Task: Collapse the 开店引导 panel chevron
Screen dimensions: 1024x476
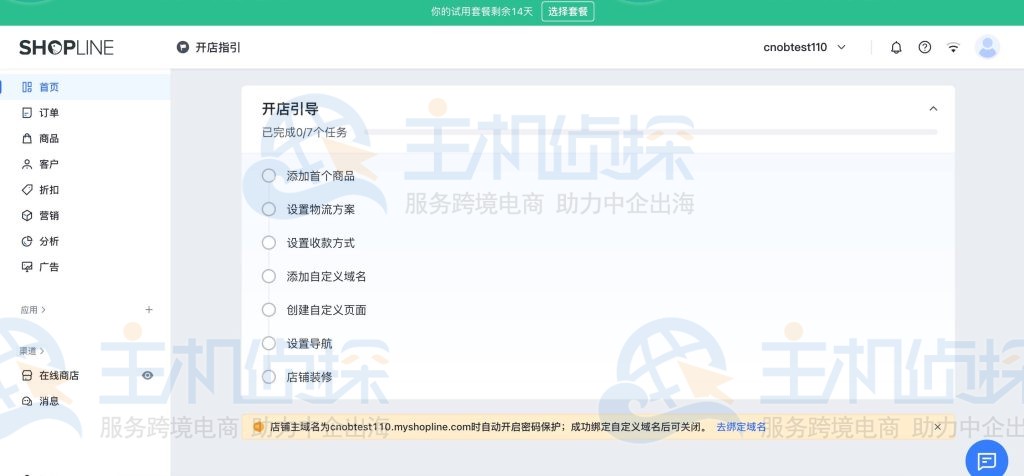Action: (x=933, y=109)
